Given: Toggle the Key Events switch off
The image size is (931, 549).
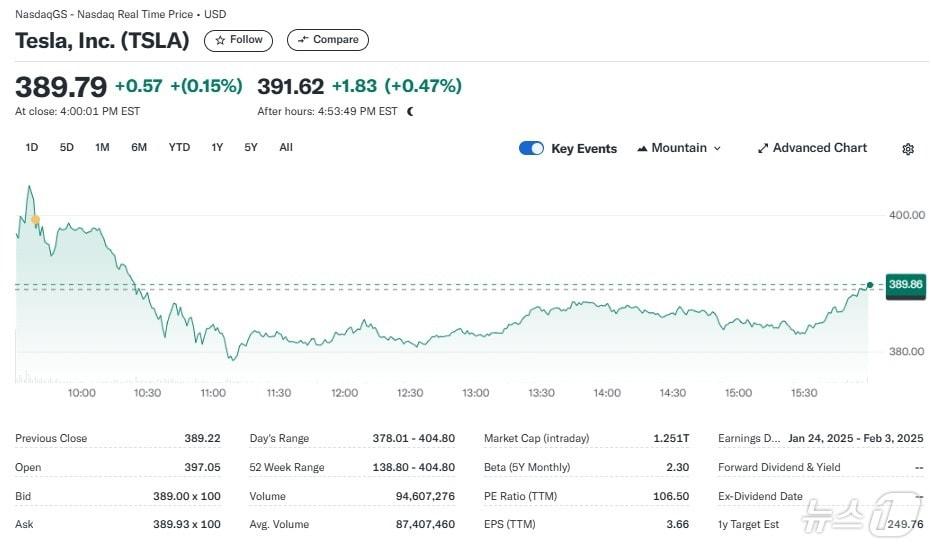Looking at the screenshot, I should pos(531,148).
